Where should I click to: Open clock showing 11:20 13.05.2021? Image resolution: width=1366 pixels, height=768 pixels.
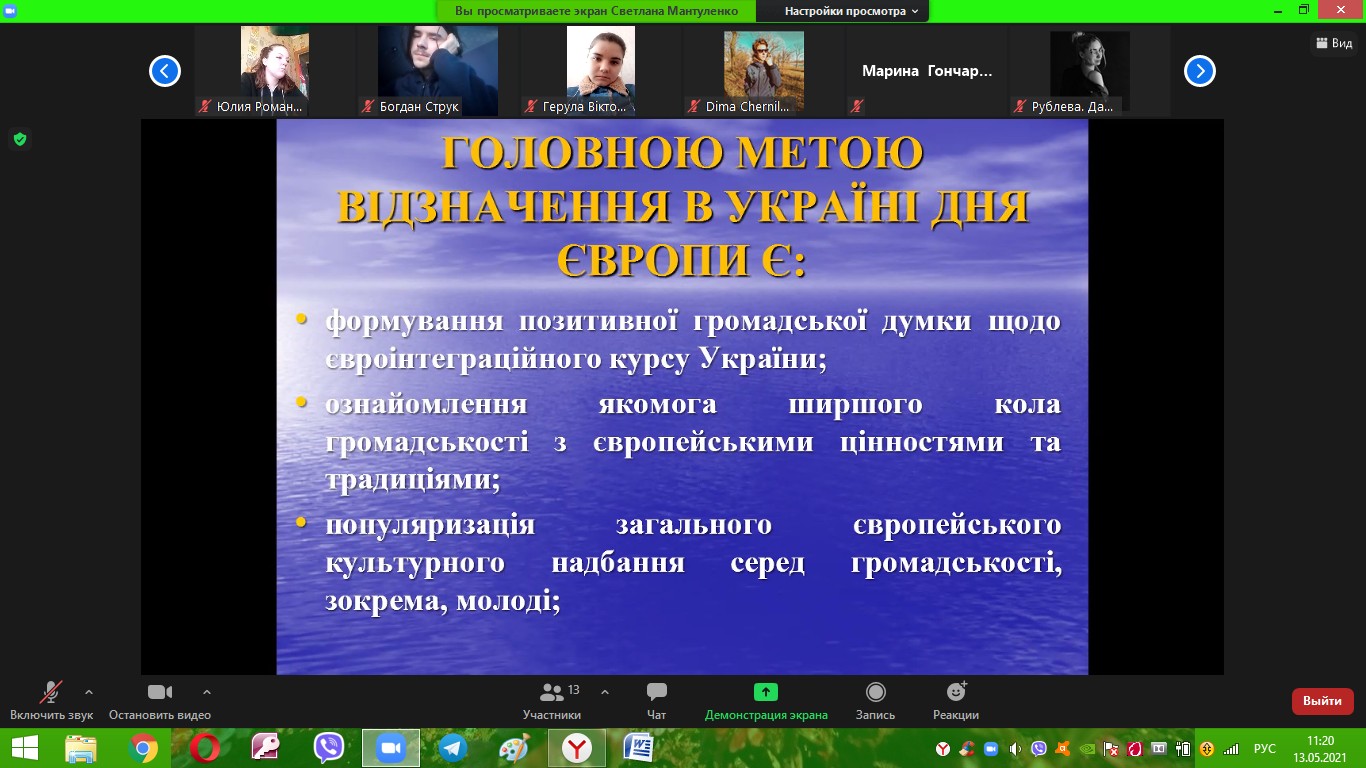(x=1321, y=748)
